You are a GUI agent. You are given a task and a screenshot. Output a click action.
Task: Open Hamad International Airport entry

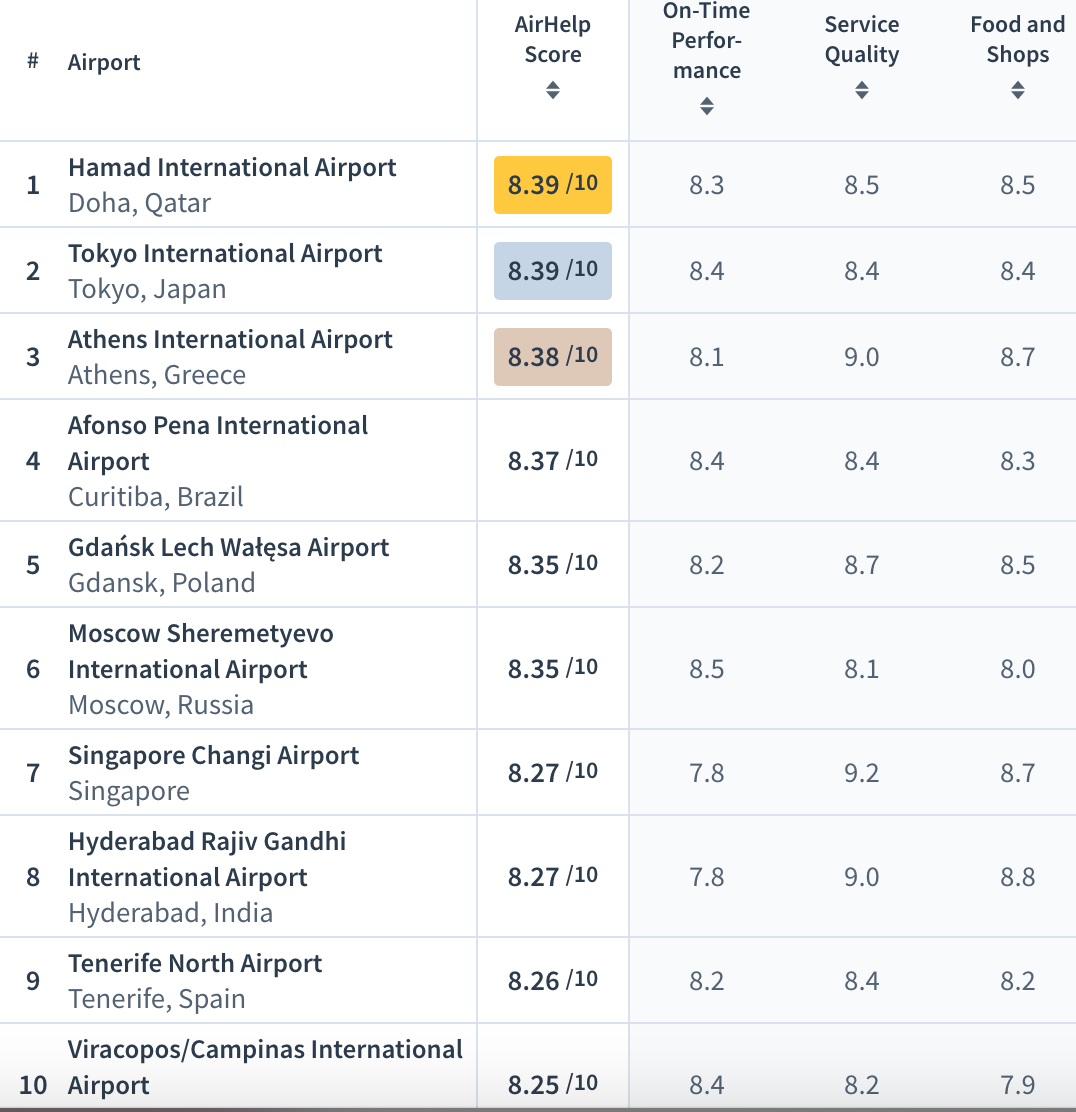tap(232, 168)
